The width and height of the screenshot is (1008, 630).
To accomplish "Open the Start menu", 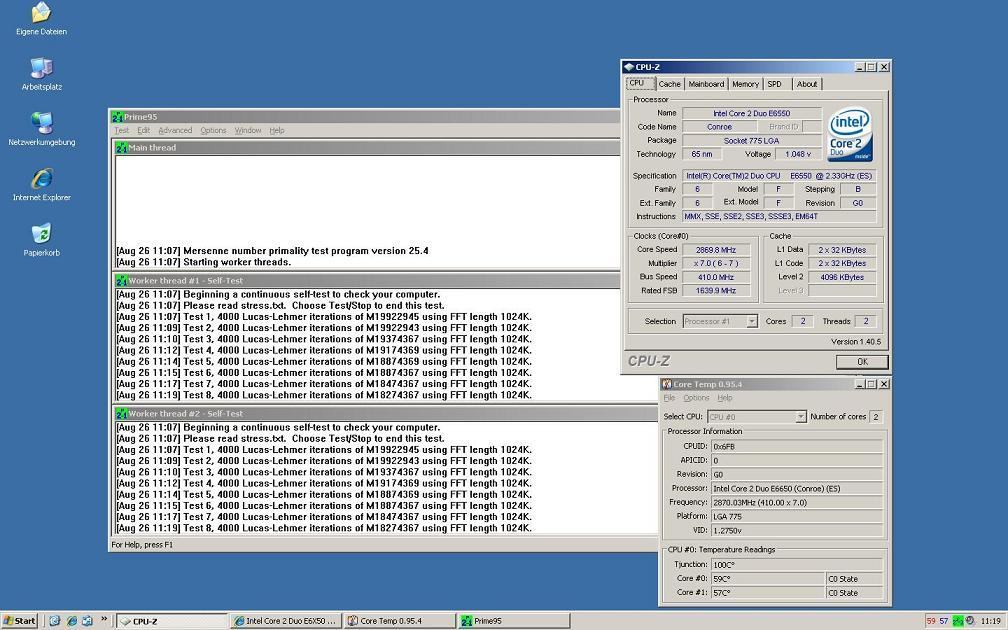I will point(19,621).
